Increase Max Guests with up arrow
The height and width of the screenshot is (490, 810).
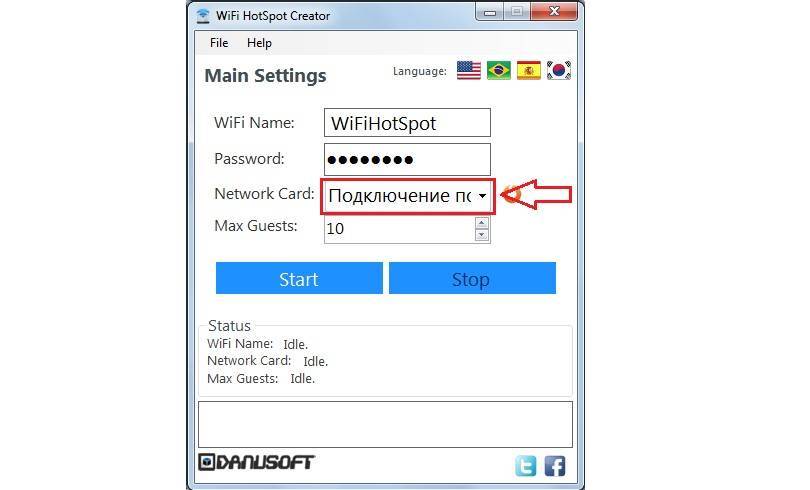(481, 223)
